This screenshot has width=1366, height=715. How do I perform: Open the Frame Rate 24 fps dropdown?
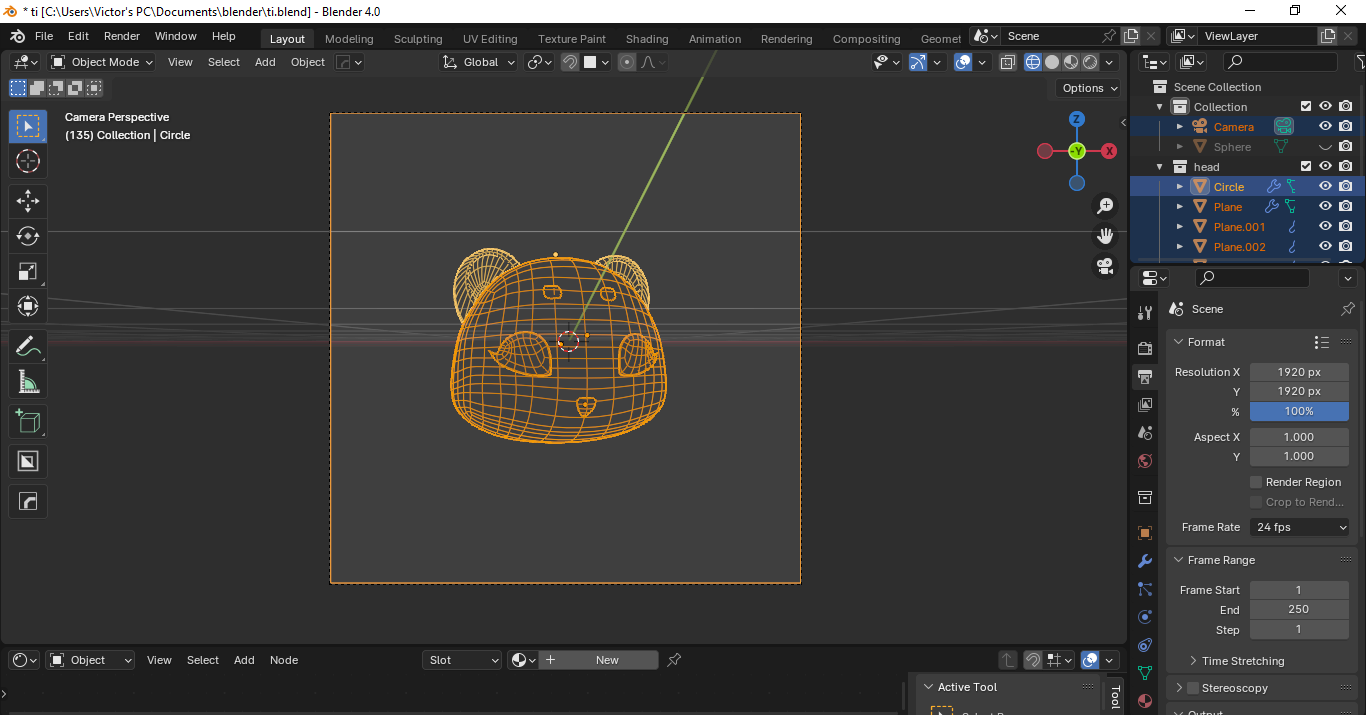pos(1299,527)
